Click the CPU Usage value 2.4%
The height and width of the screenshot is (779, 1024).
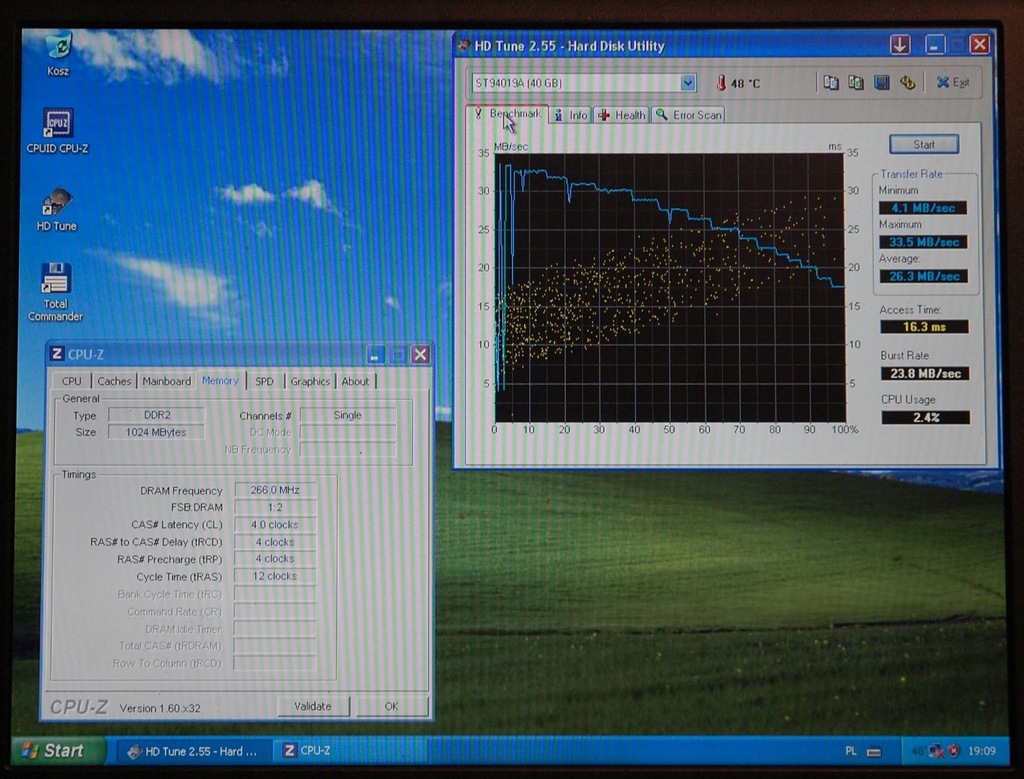(925, 417)
